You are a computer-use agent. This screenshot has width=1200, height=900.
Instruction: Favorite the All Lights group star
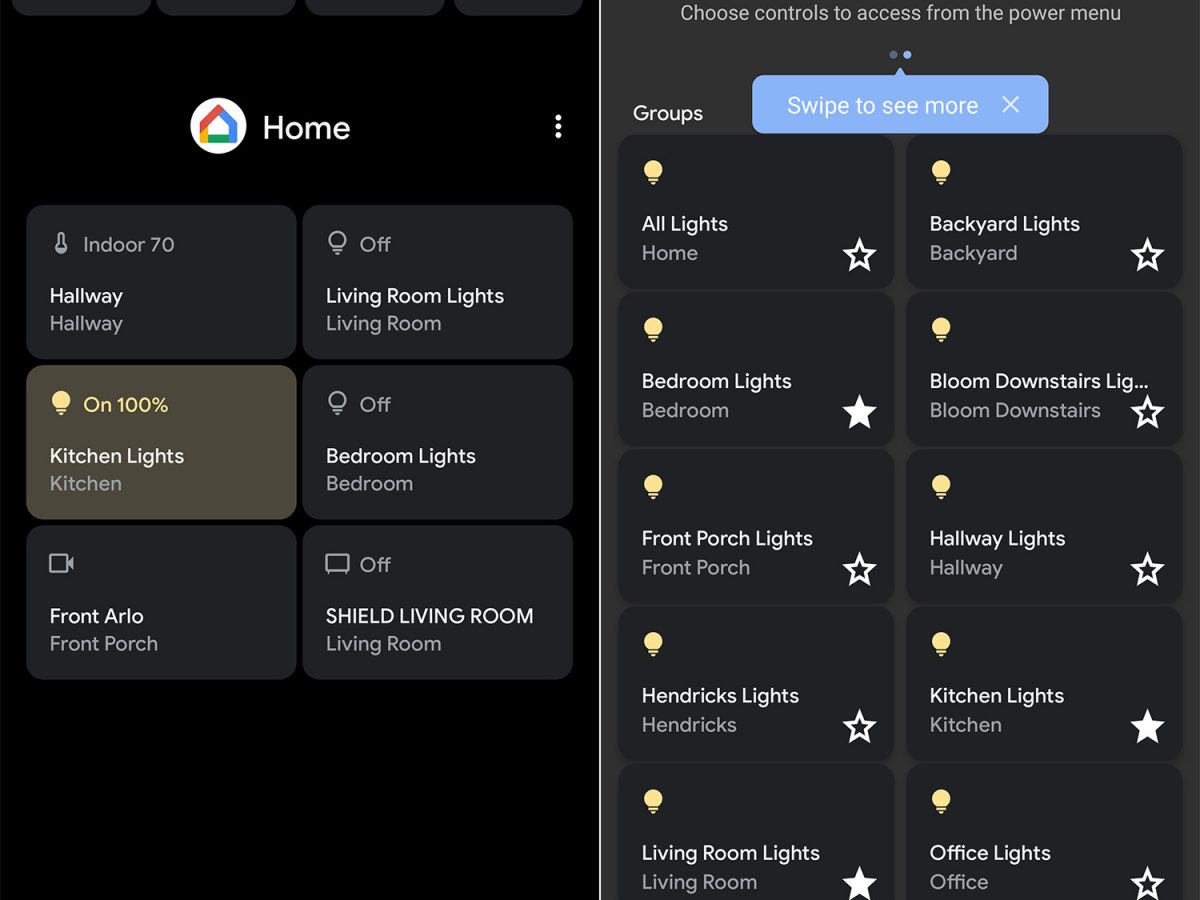point(859,255)
